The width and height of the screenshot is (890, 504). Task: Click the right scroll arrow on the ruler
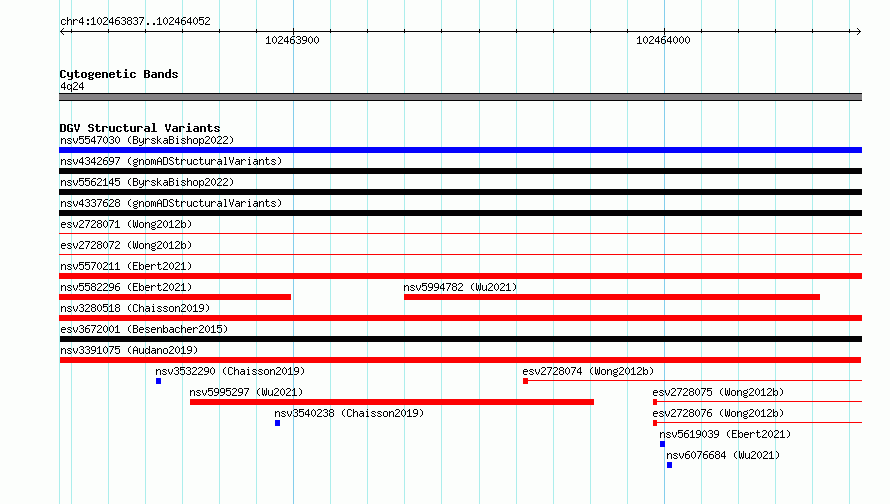[x=858, y=31]
